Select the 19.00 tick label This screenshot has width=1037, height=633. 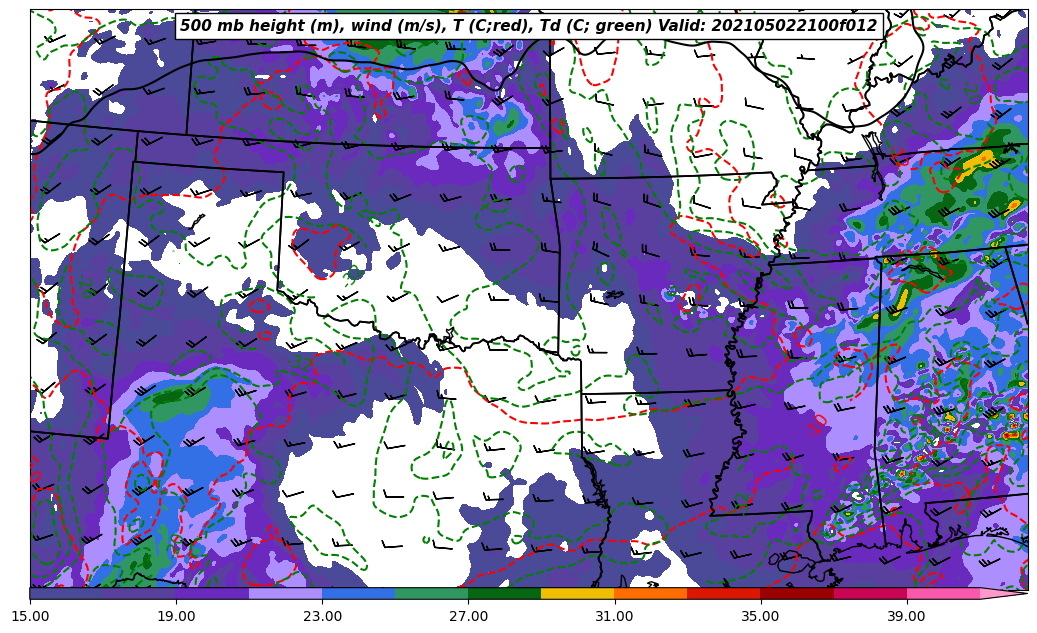tap(176, 617)
